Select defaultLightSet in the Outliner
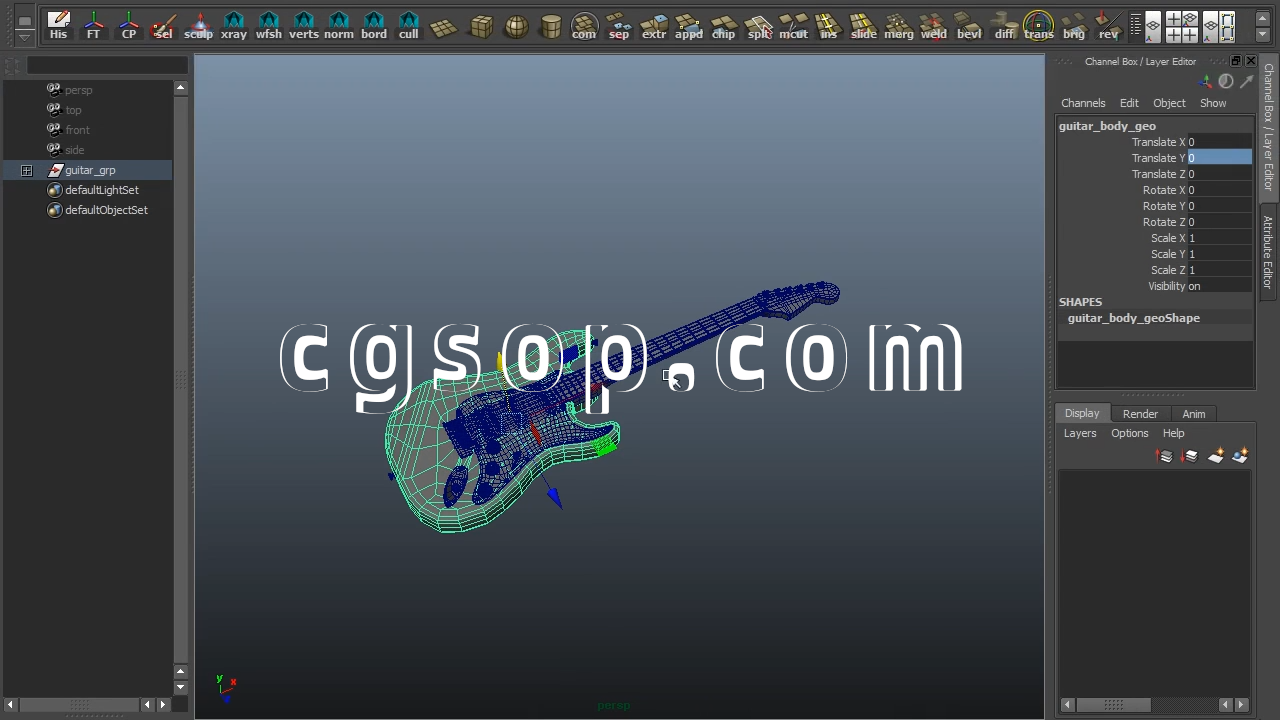The image size is (1280, 720). (102, 190)
